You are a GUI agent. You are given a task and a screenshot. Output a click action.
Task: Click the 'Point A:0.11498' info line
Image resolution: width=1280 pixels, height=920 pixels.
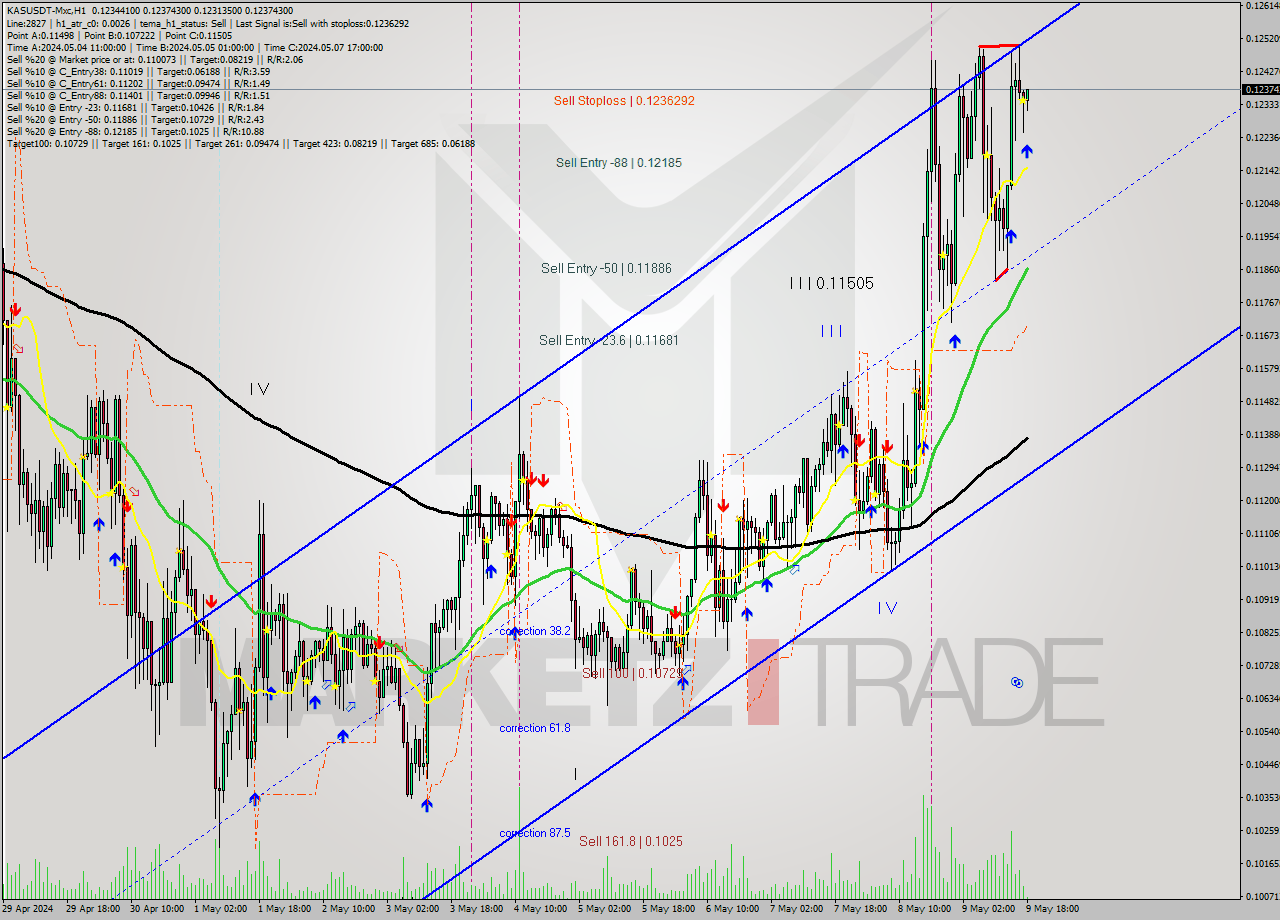coord(119,35)
